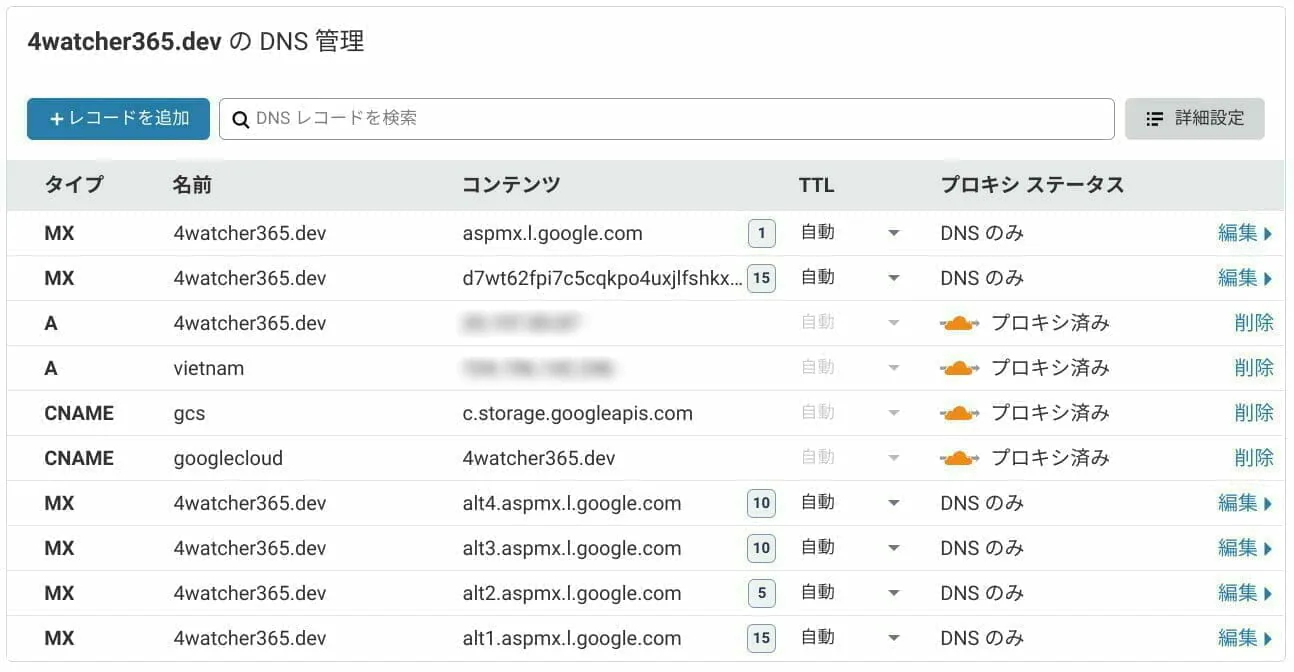Image resolution: width=1294 pixels, height=672 pixels.
Task: Click priority badge on alt2.aspmx.l.google.com row
Action: pos(761,593)
